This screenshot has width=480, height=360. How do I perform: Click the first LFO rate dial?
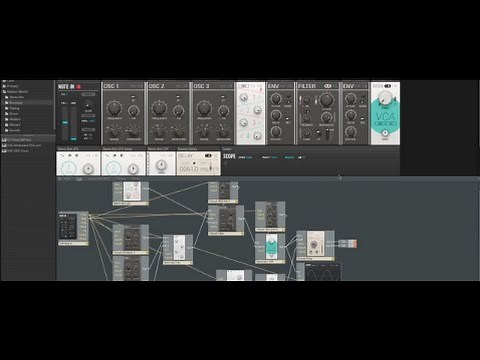tap(69, 168)
